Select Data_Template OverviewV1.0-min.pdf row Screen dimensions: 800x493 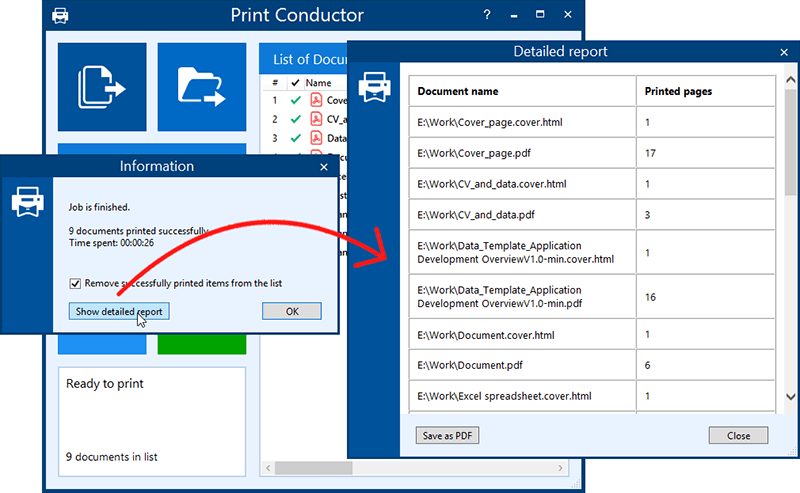coord(592,297)
